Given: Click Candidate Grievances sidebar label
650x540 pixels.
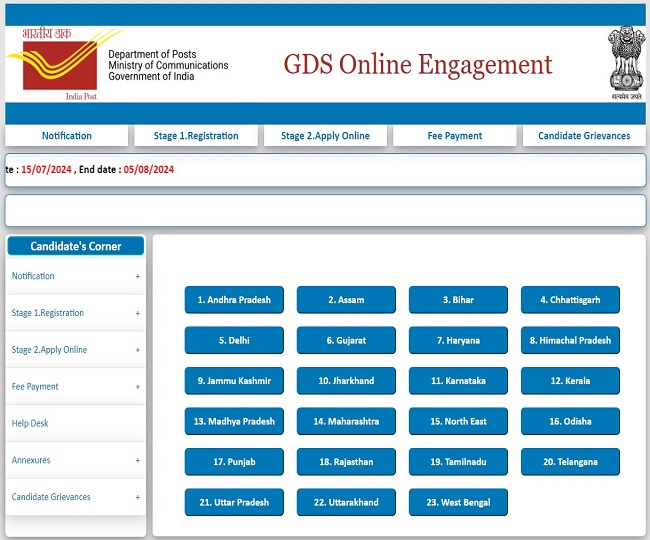Looking at the screenshot, I should point(51,497).
